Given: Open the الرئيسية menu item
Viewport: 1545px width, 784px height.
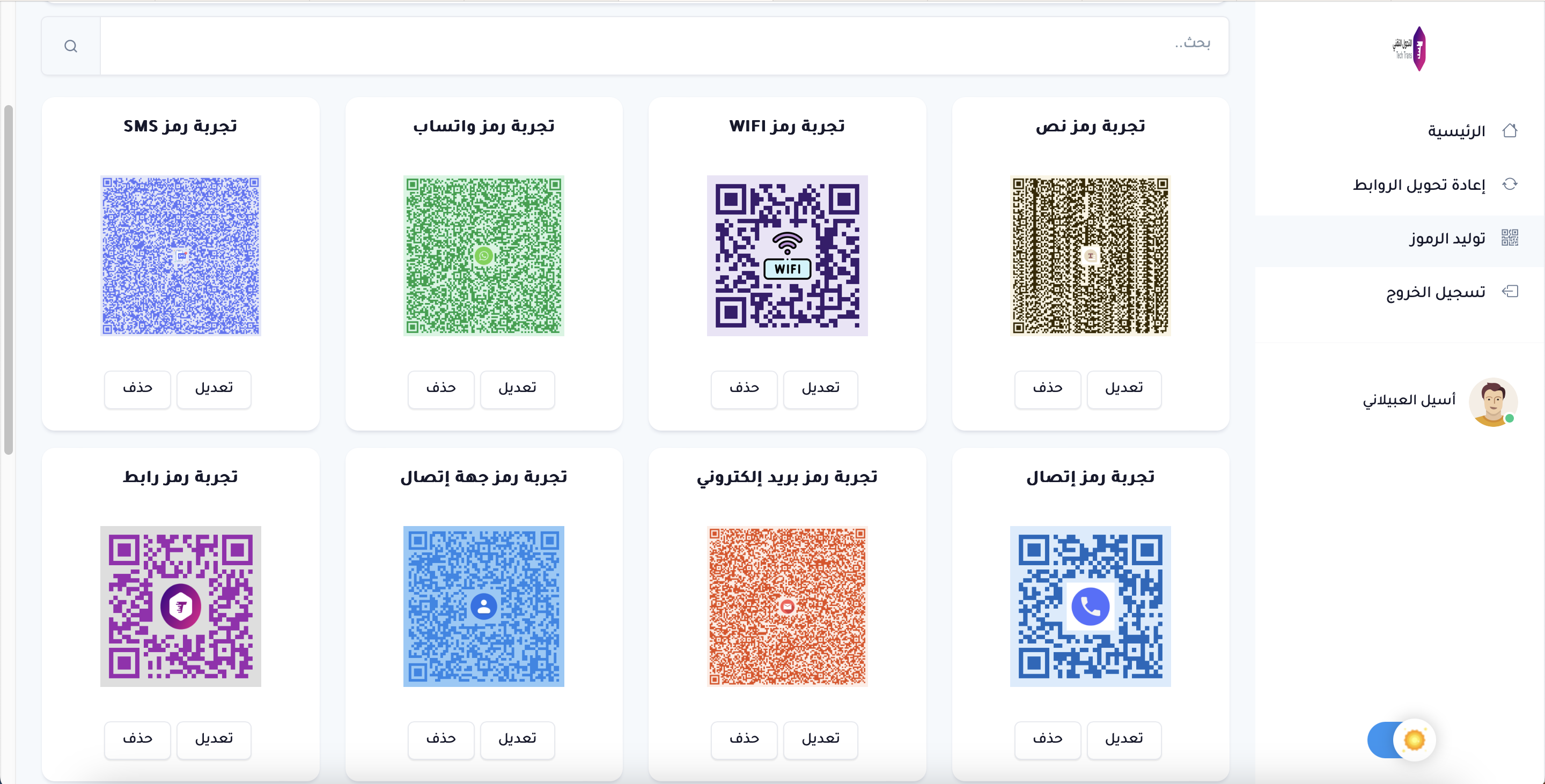Looking at the screenshot, I should tap(1456, 131).
